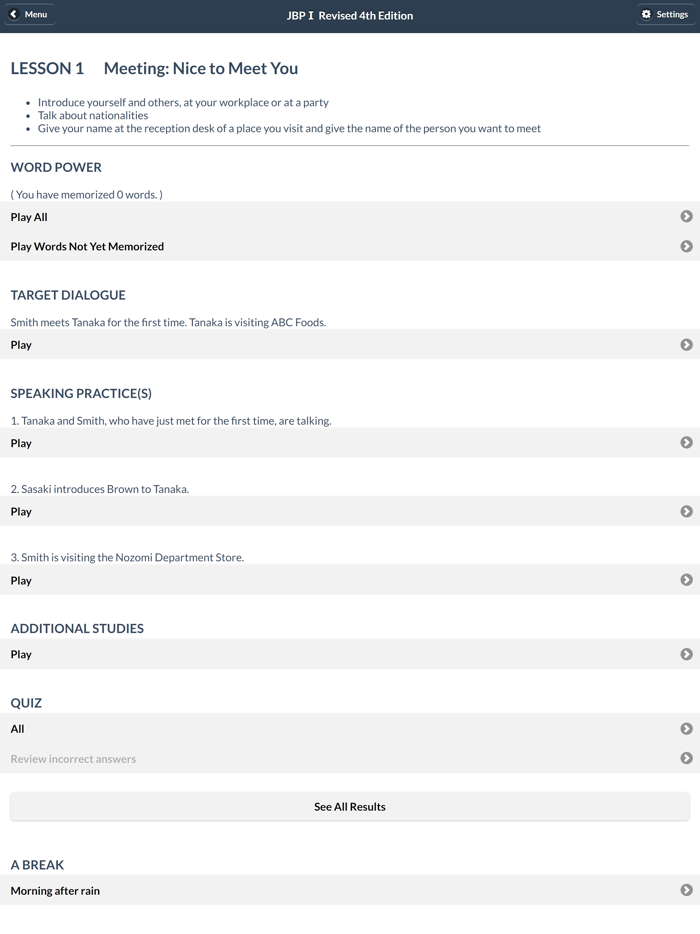Click the Menu back arrow icon
Viewport: 700px width, 934px height.
point(14,15)
